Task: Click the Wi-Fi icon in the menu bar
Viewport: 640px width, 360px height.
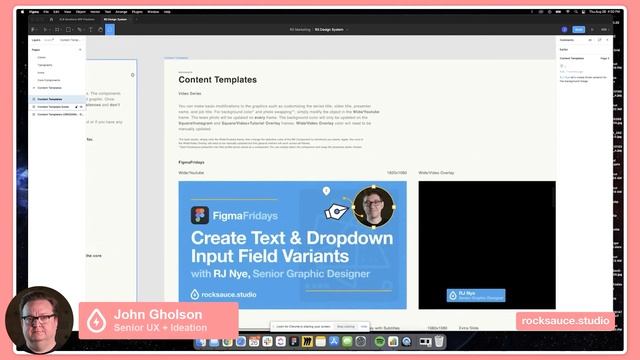Action: [x=567, y=12]
